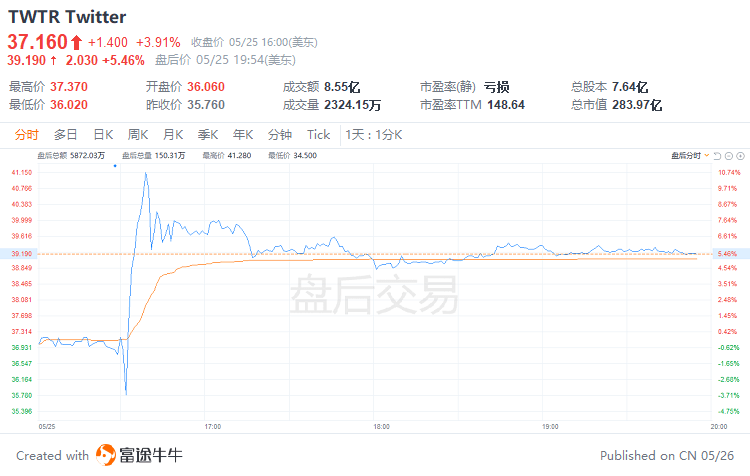Open the 分钟 tab
This screenshot has width=750, height=476.
(280, 135)
